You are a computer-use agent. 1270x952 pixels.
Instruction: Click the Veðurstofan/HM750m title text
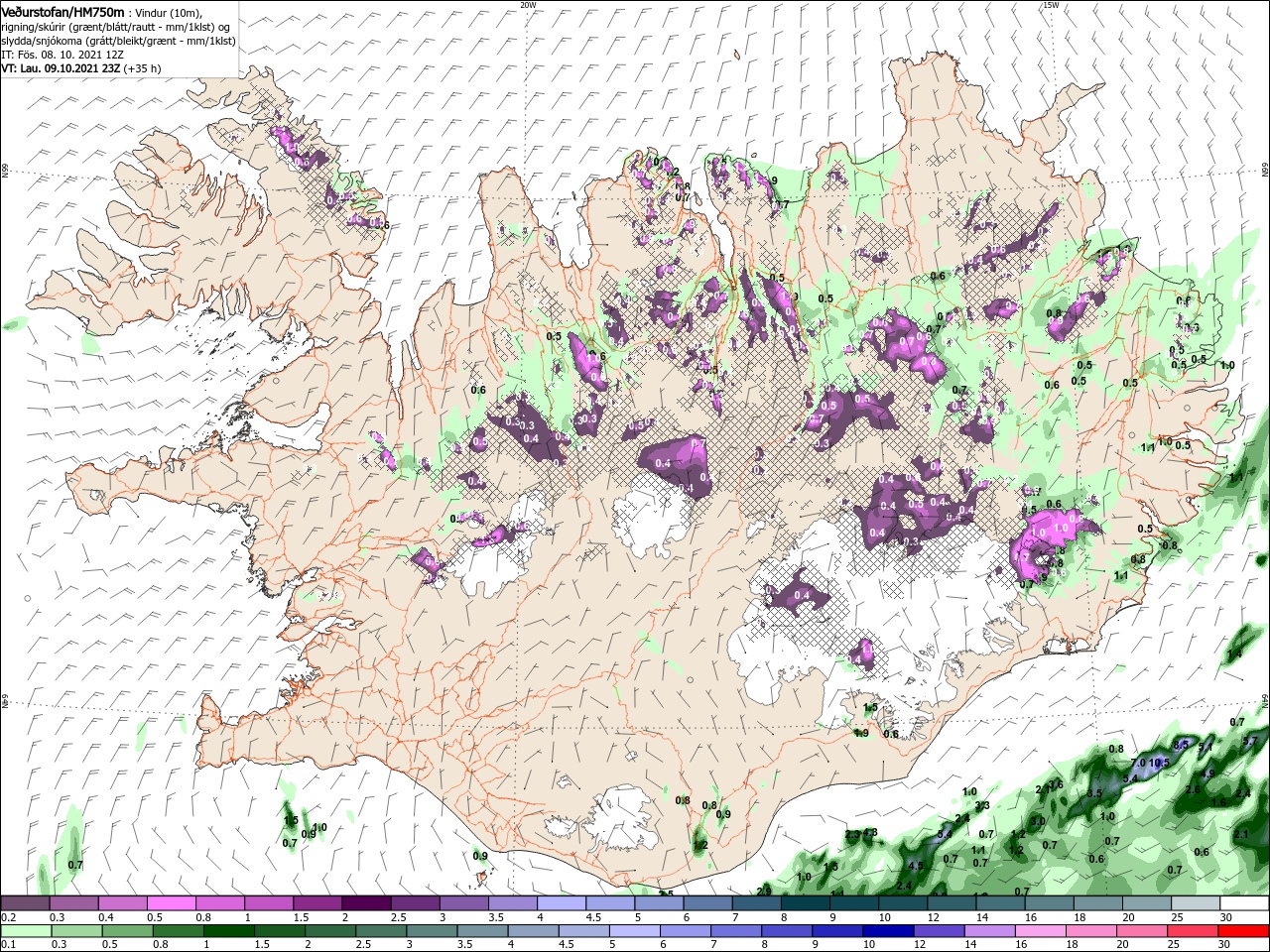pos(63,11)
